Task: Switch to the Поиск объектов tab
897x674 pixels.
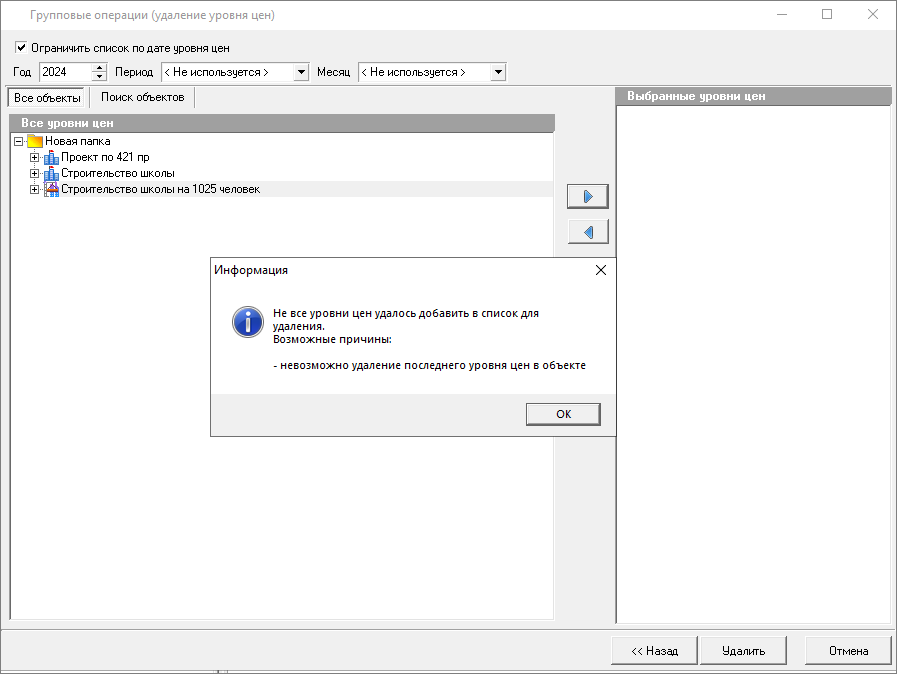Action: (x=142, y=97)
